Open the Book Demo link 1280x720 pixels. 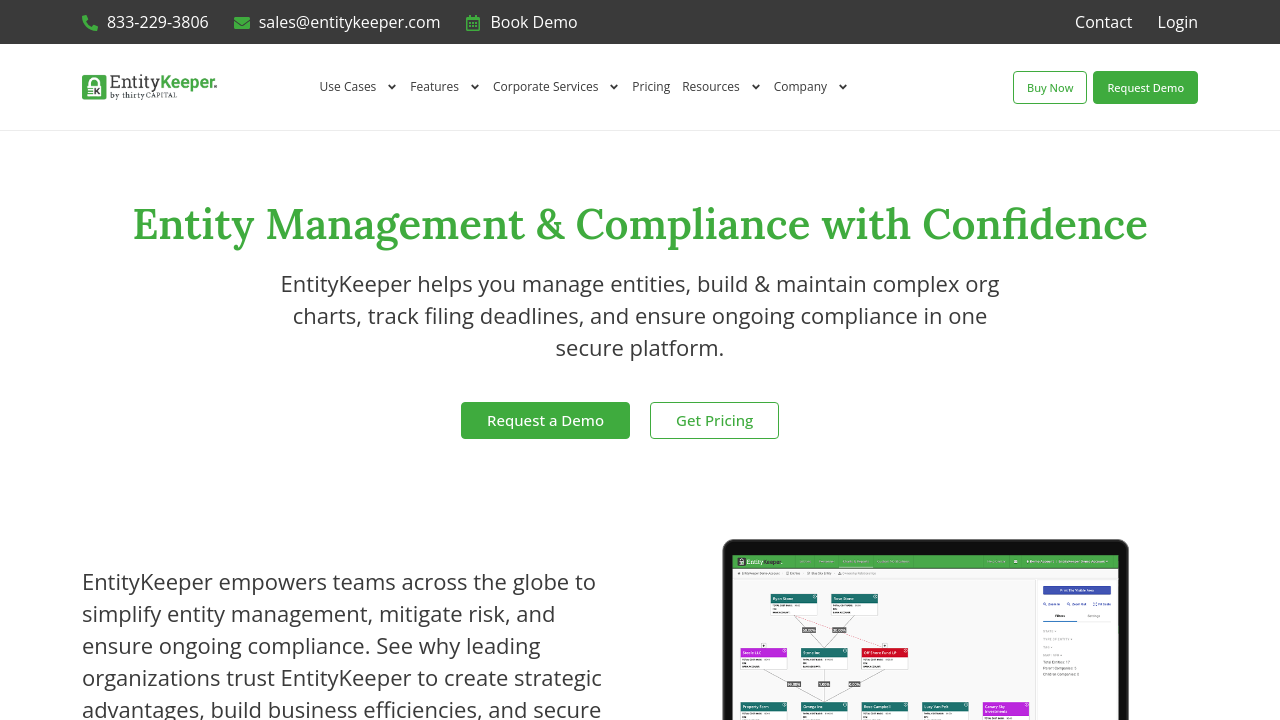(x=533, y=22)
